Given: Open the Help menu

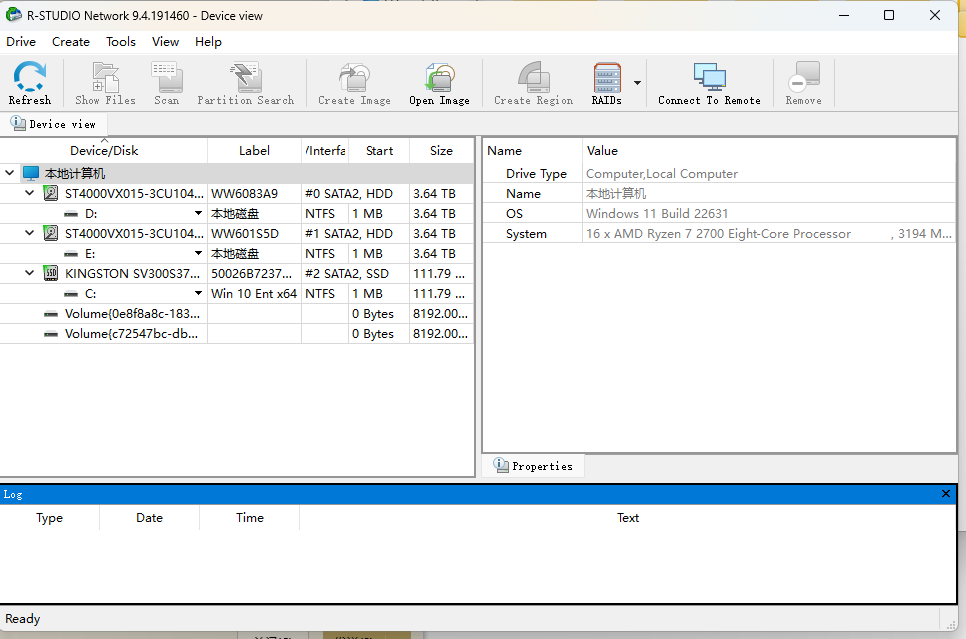Looking at the screenshot, I should [208, 41].
